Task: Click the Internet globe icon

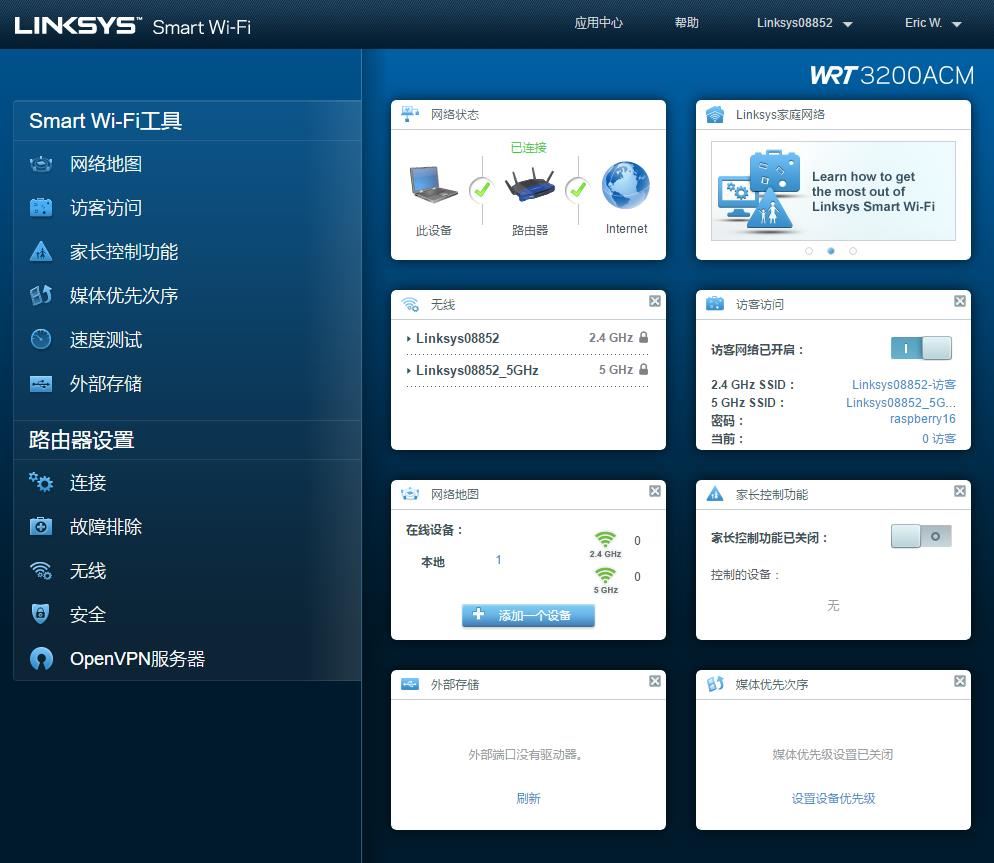Action: (626, 185)
